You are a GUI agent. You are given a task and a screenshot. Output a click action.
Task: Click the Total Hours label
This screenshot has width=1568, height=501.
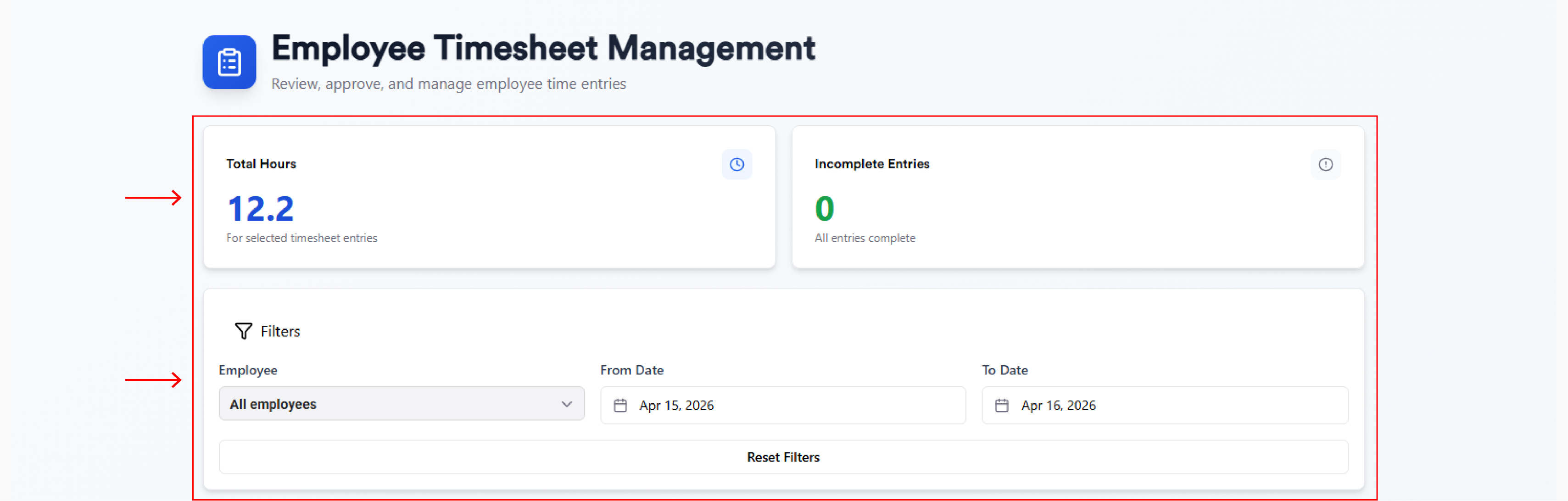tap(261, 164)
